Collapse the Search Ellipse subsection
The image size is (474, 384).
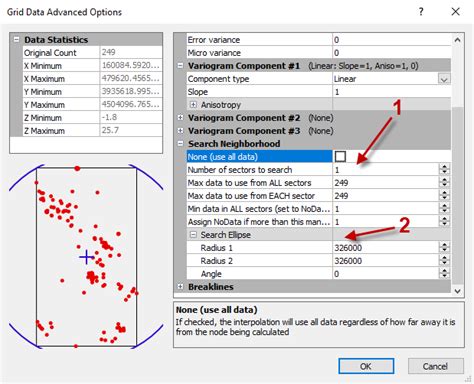193,235
